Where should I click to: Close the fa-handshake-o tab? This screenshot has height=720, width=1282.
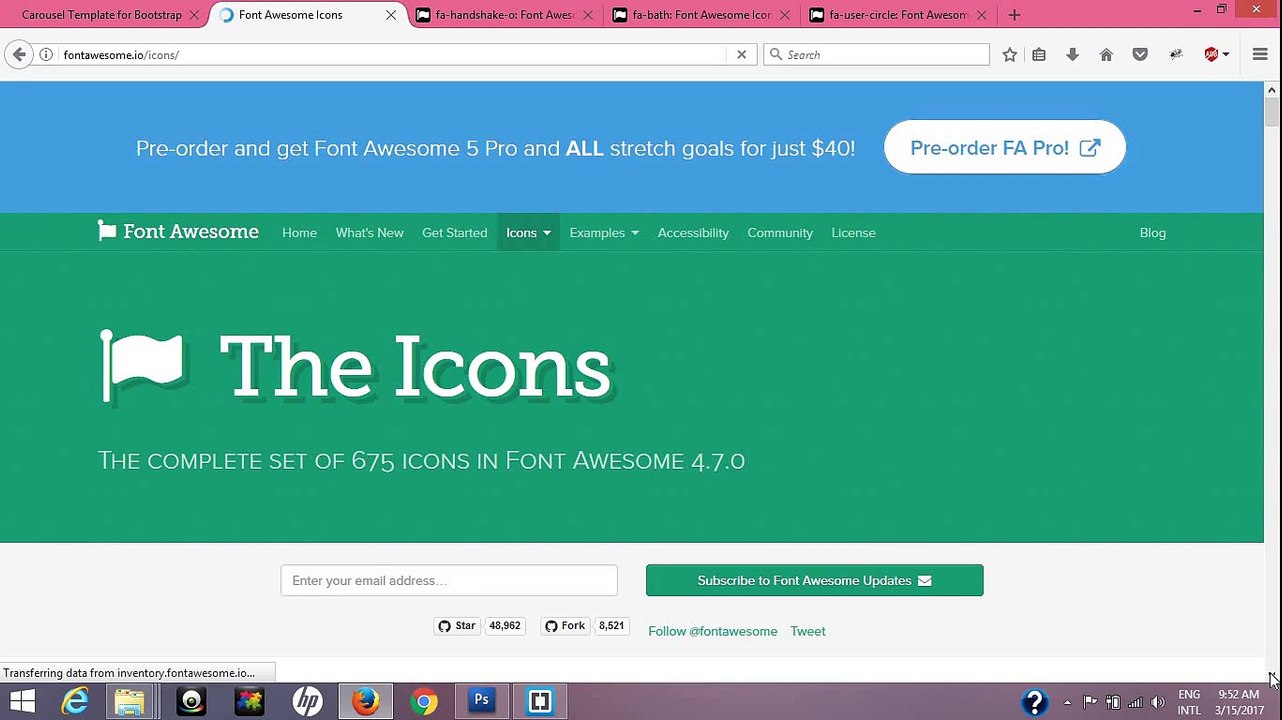coord(588,15)
